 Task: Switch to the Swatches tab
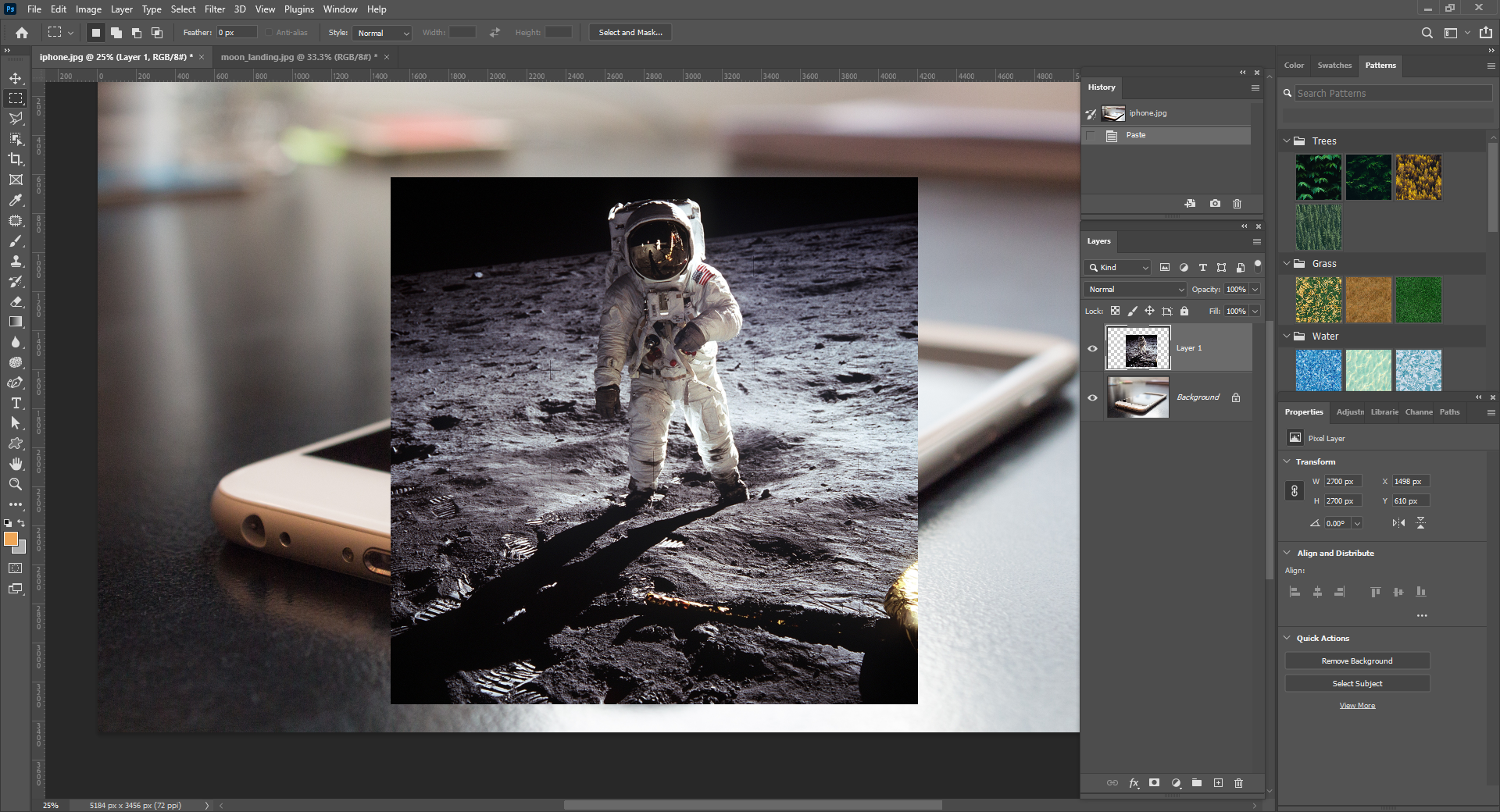(1334, 66)
